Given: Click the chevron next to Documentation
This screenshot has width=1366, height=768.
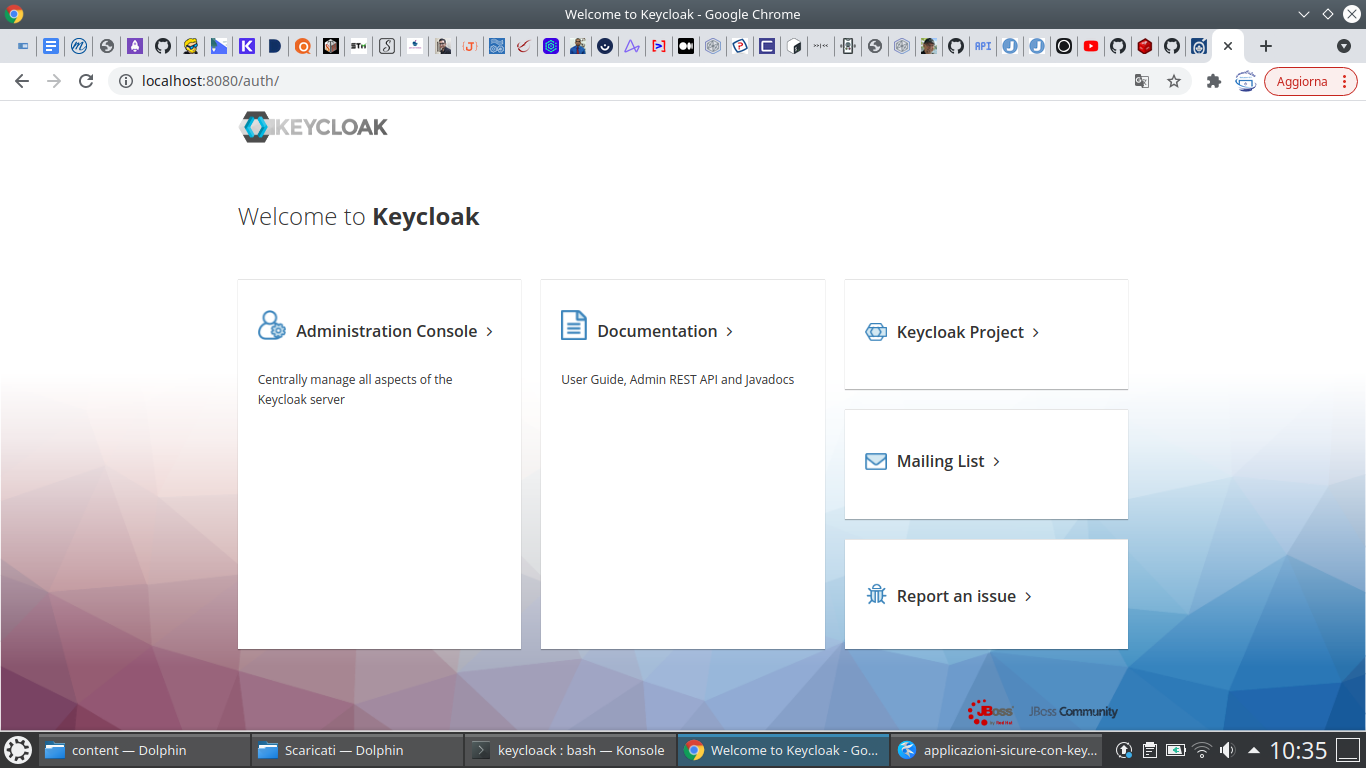Looking at the screenshot, I should click(729, 332).
